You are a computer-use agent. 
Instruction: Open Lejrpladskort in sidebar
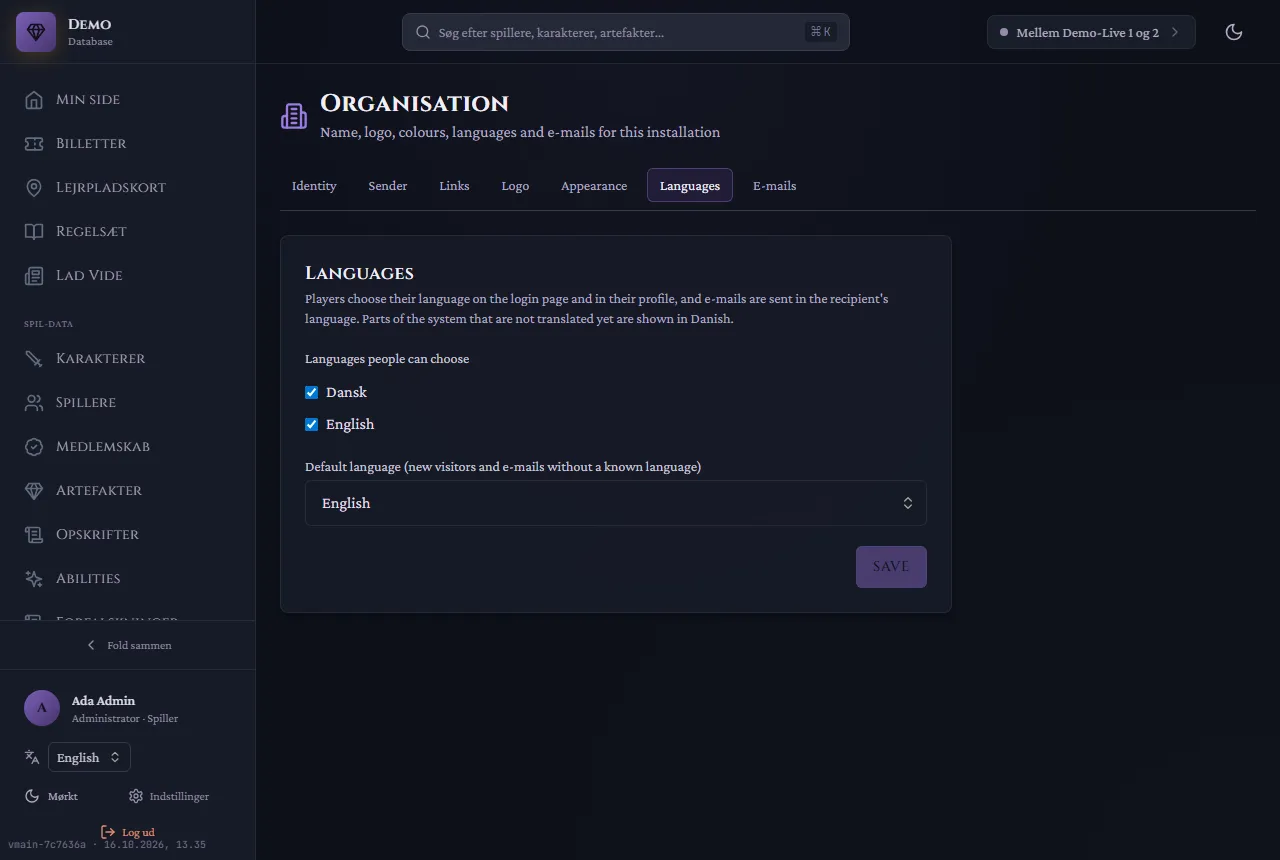coord(128,187)
